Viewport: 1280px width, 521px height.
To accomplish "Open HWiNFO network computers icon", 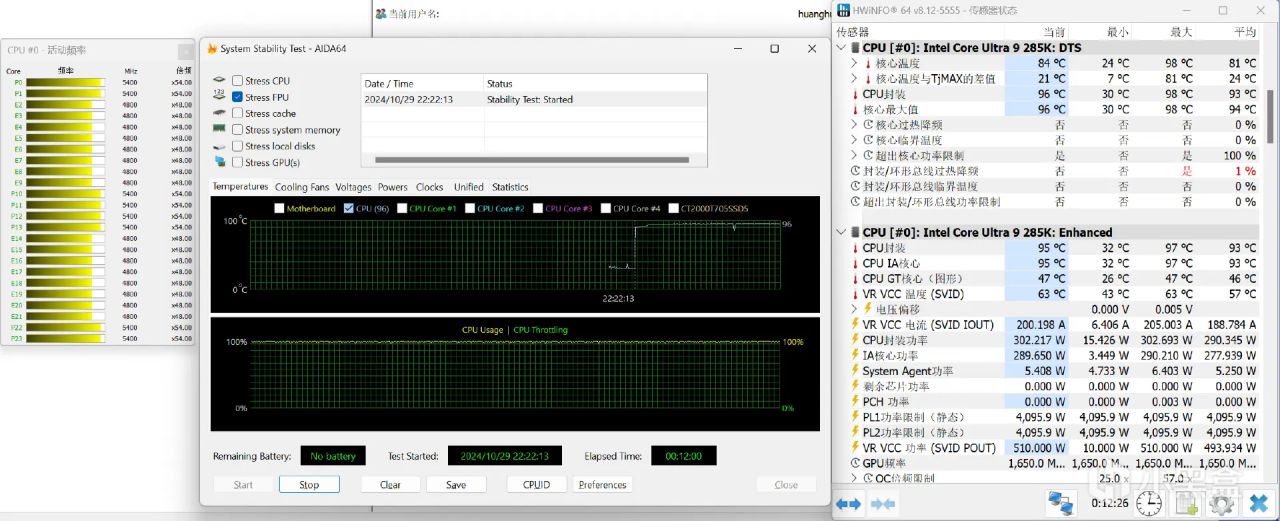I will [x=1061, y=503].
